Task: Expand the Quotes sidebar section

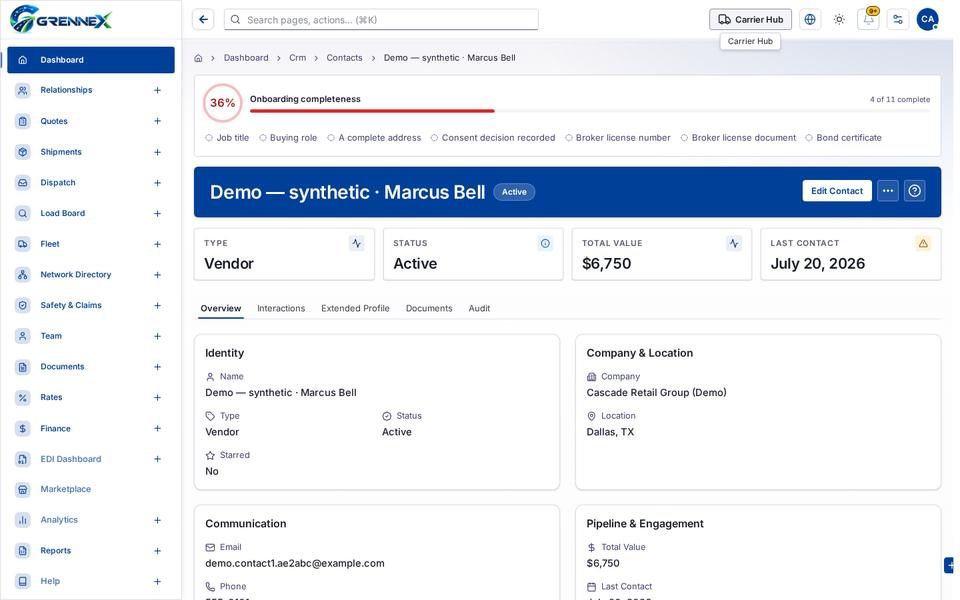Action: 157,121
